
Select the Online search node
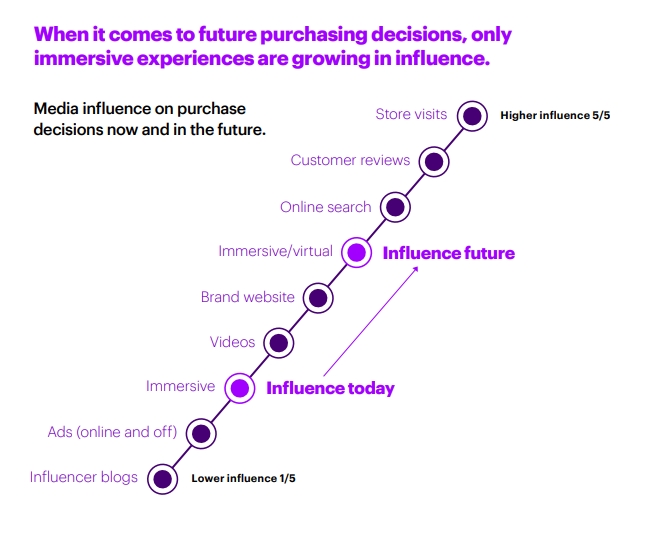(395, 207)
